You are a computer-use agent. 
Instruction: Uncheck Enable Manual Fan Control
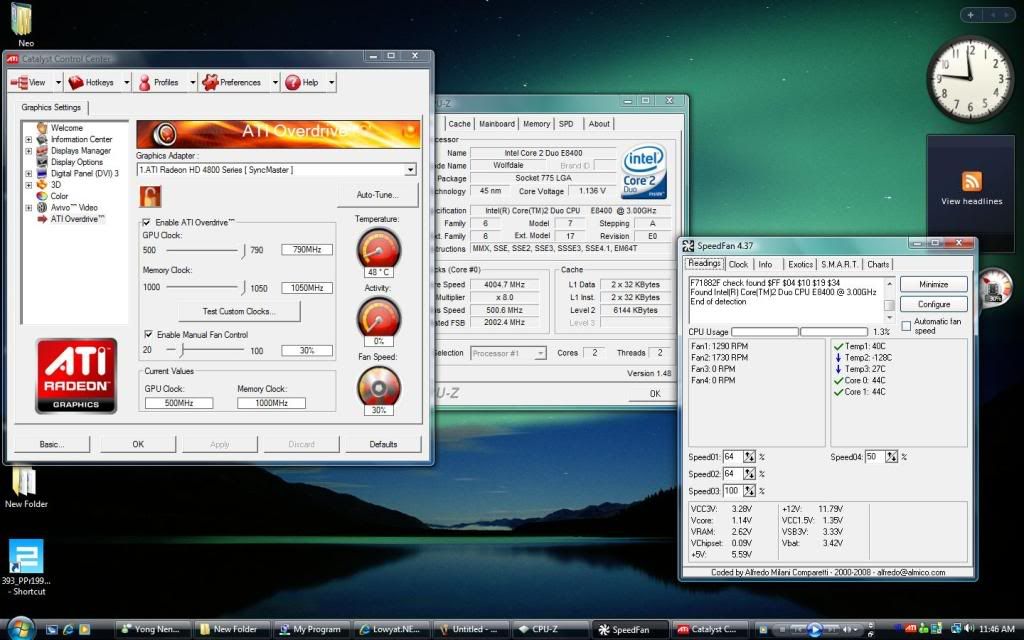click(147, 334)
